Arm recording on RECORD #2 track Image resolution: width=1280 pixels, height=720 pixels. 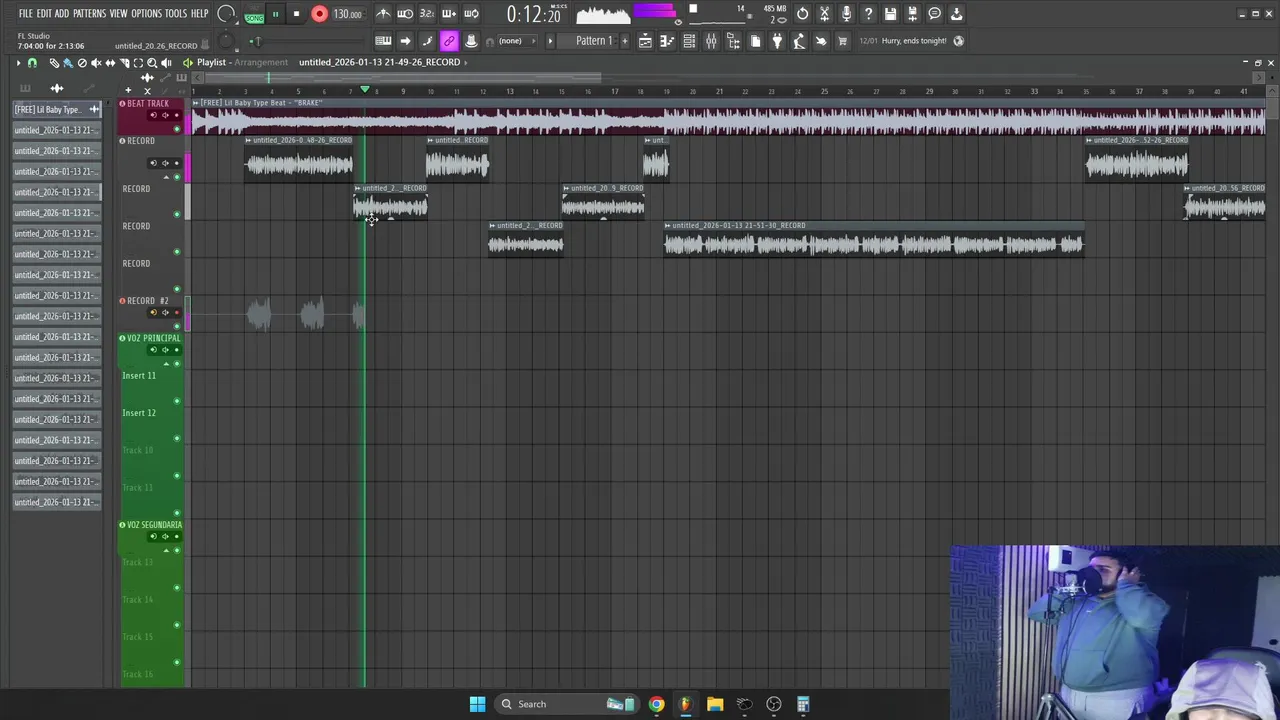coord(177,313)
